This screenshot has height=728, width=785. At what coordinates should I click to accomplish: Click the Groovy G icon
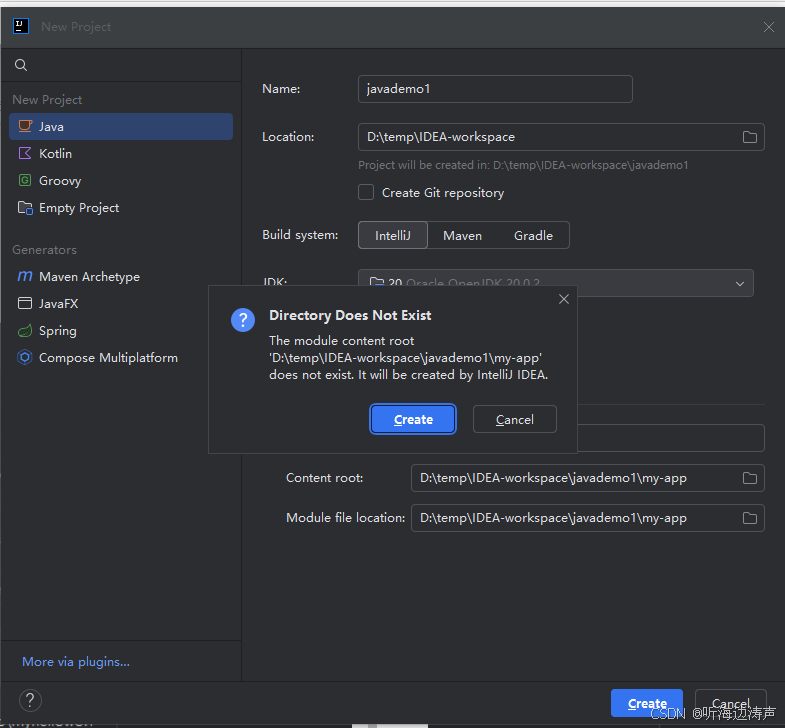pos(25,180)
